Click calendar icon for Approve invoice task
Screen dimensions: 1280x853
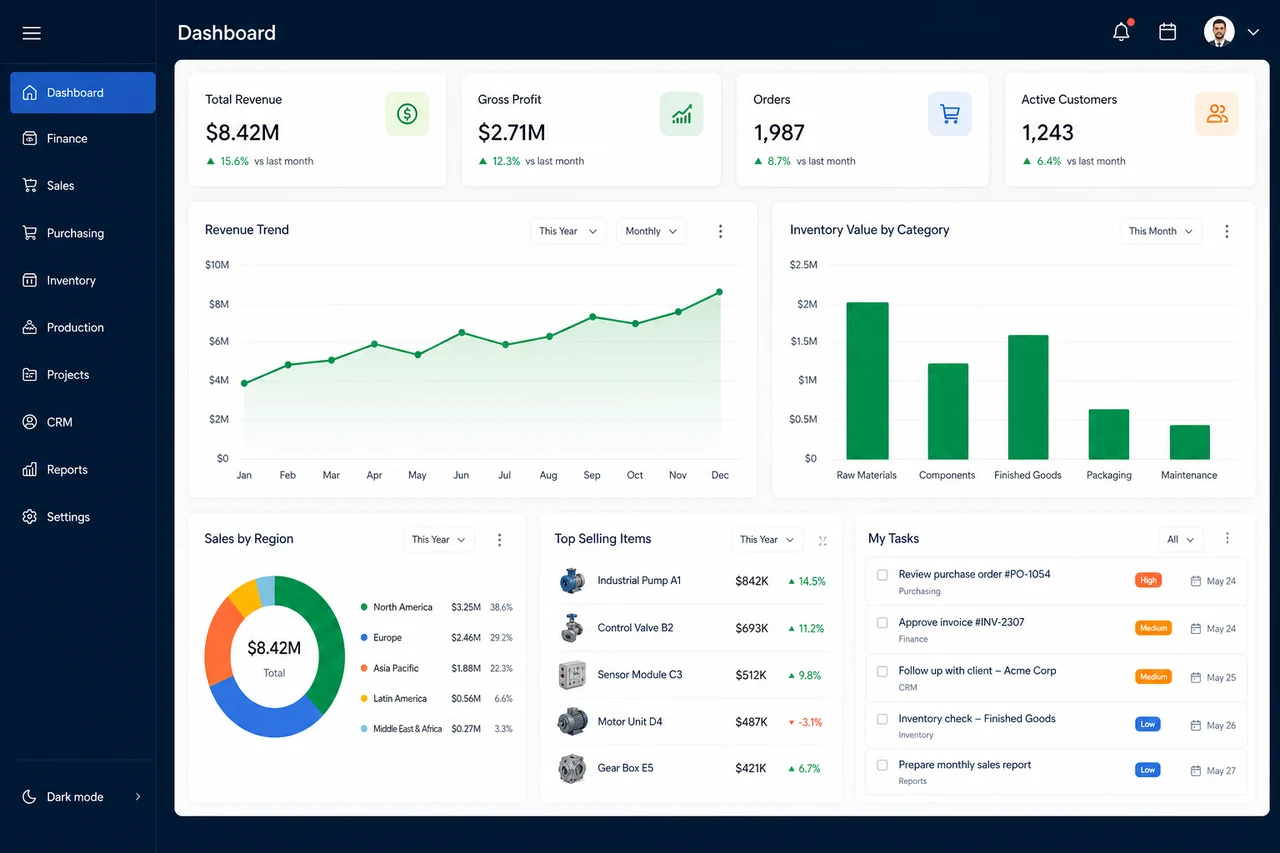pyautogui.click(x=1196, y=629)
